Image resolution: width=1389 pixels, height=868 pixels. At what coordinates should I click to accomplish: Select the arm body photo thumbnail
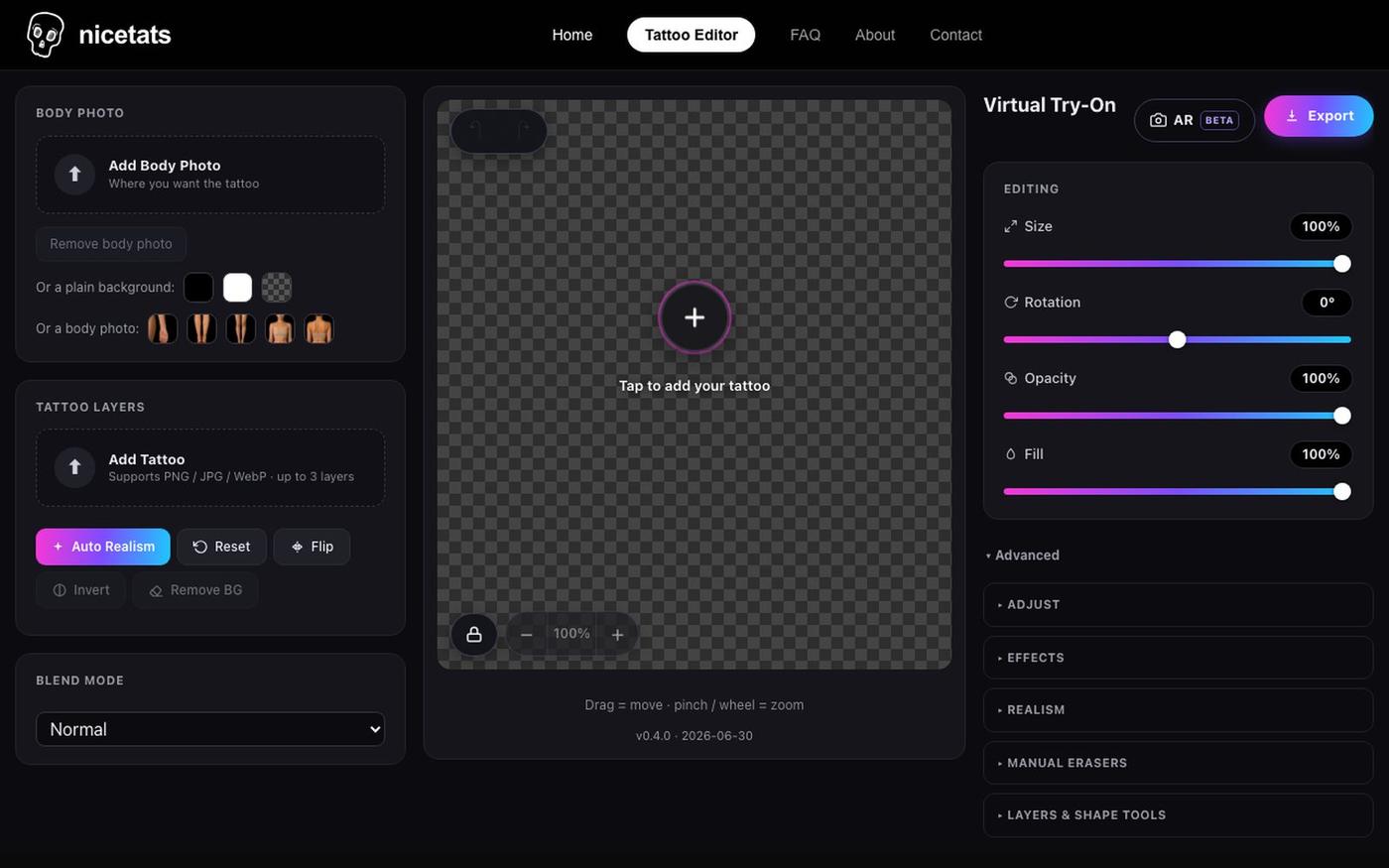coord(163,328)
